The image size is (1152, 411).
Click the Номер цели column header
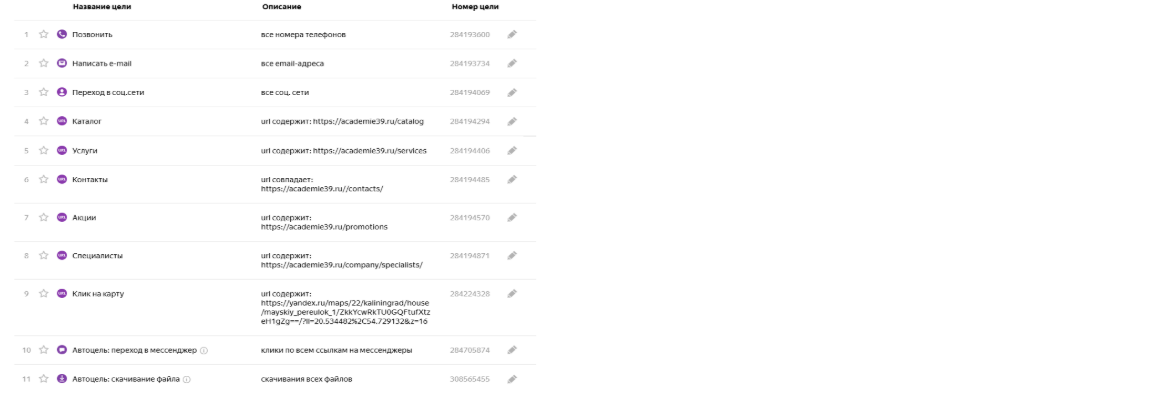pyautogui.click(x=475, y=7)
